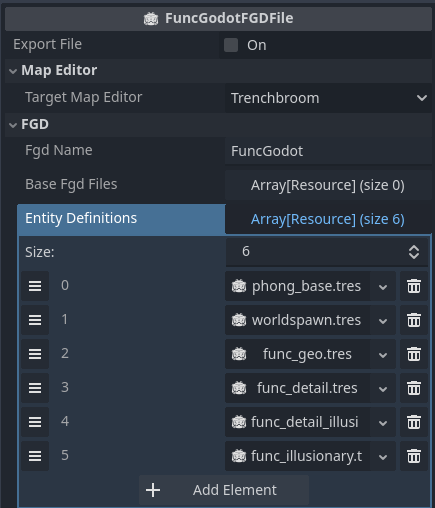This screenshot has height=508, width=435.
Task: Click the reorder handle for element 4
Action: 35,422
